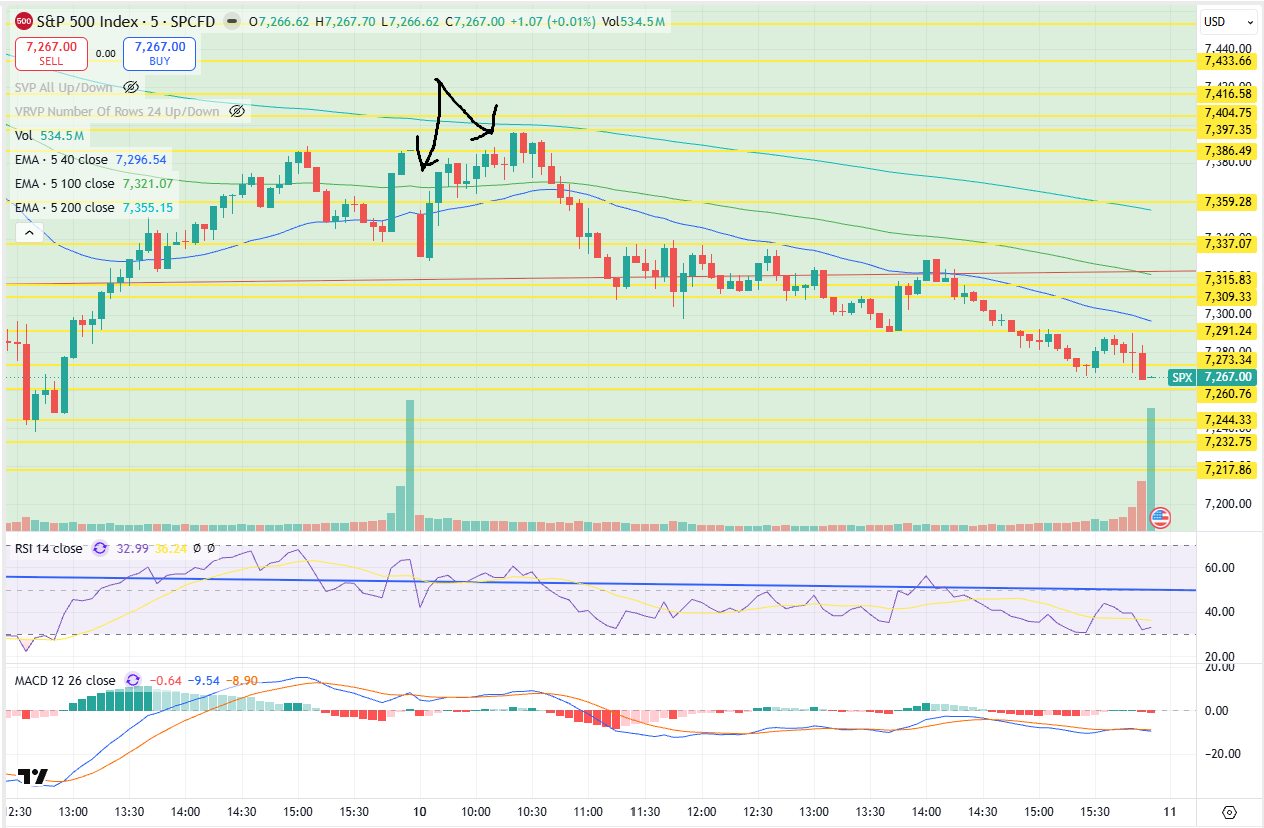The height and width of the screenshot is (828, 1264).
Task: Click the market status indicator beside SPCFD
Action: (232, 21)
